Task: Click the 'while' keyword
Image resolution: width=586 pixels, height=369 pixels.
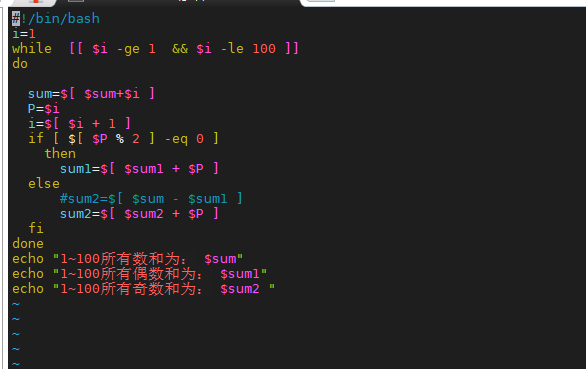Action: pos(32,49)
